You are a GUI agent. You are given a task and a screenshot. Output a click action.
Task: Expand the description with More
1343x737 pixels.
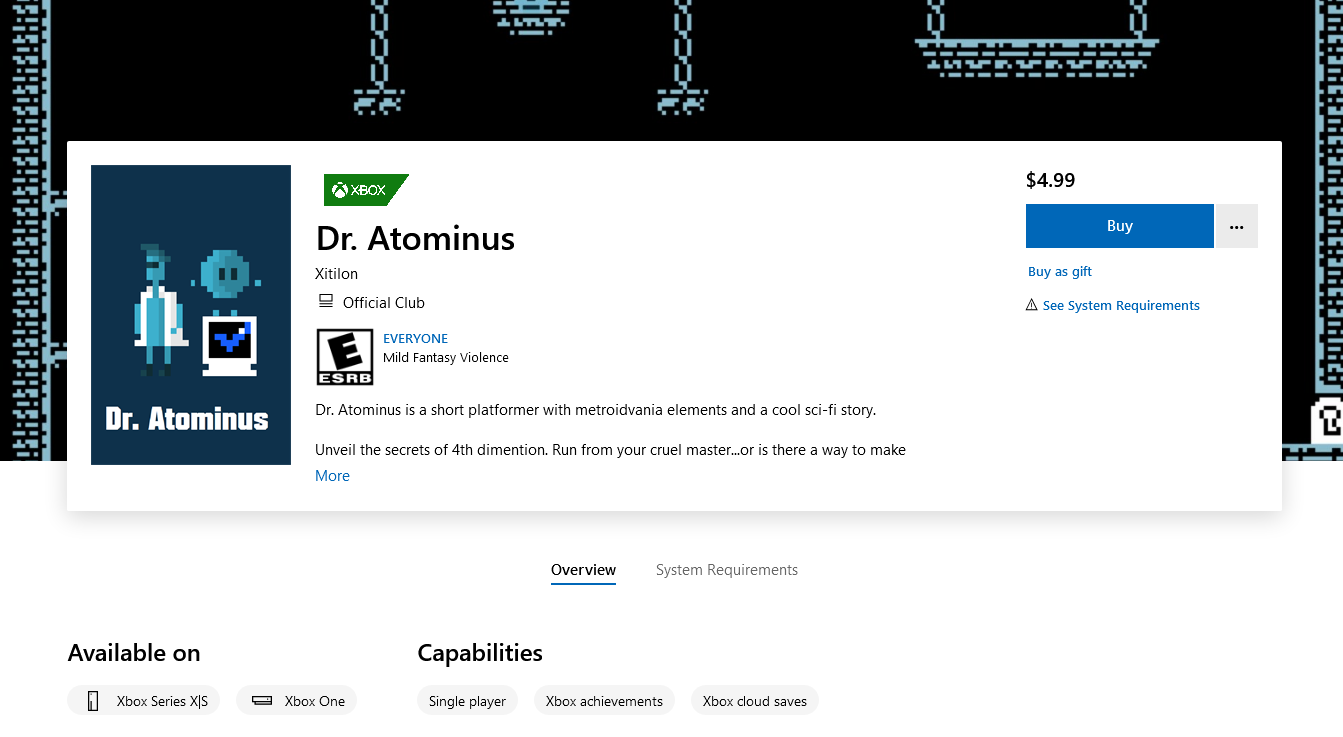[332, 476]
